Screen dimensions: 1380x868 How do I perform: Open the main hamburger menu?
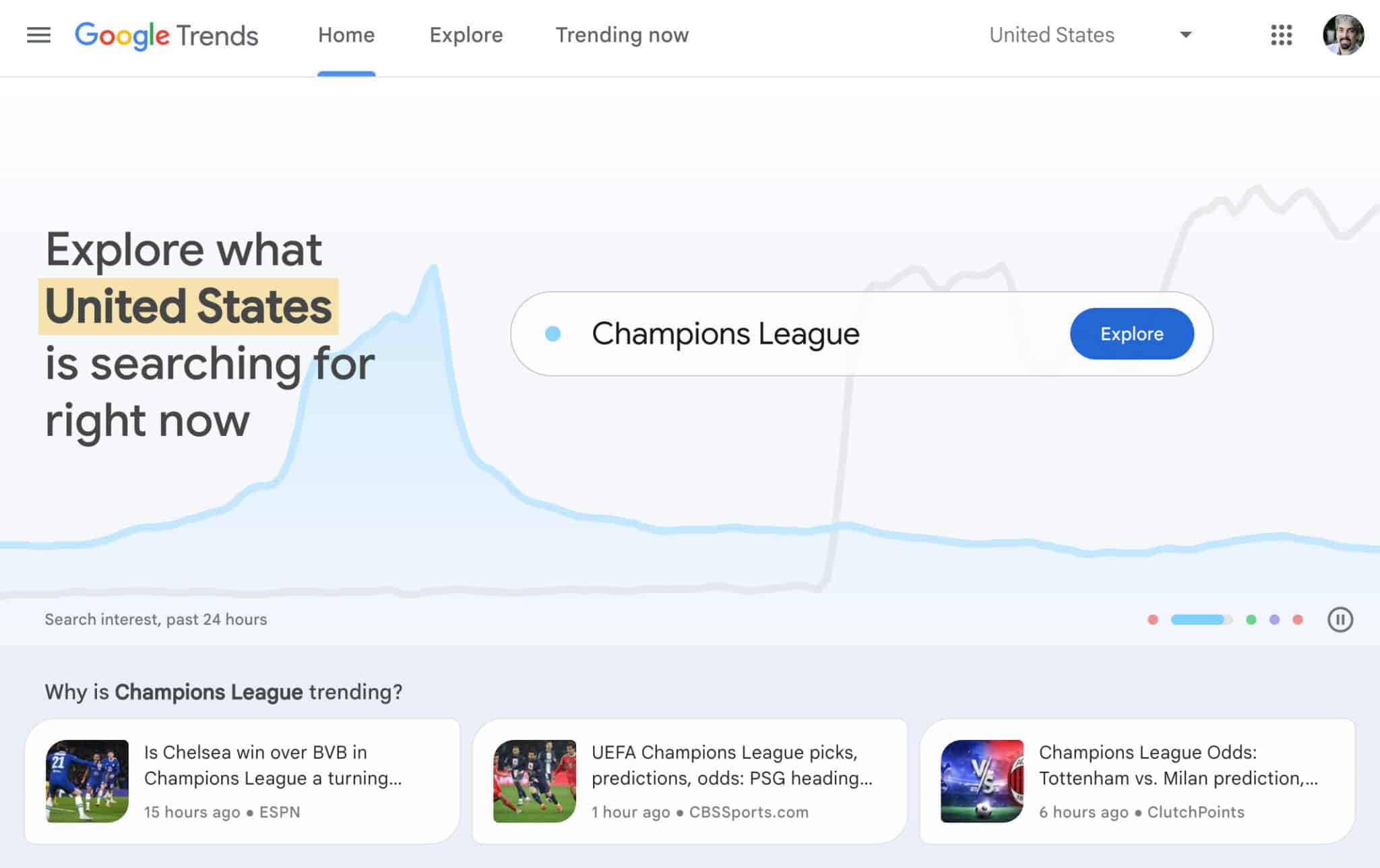pos(38,35)
